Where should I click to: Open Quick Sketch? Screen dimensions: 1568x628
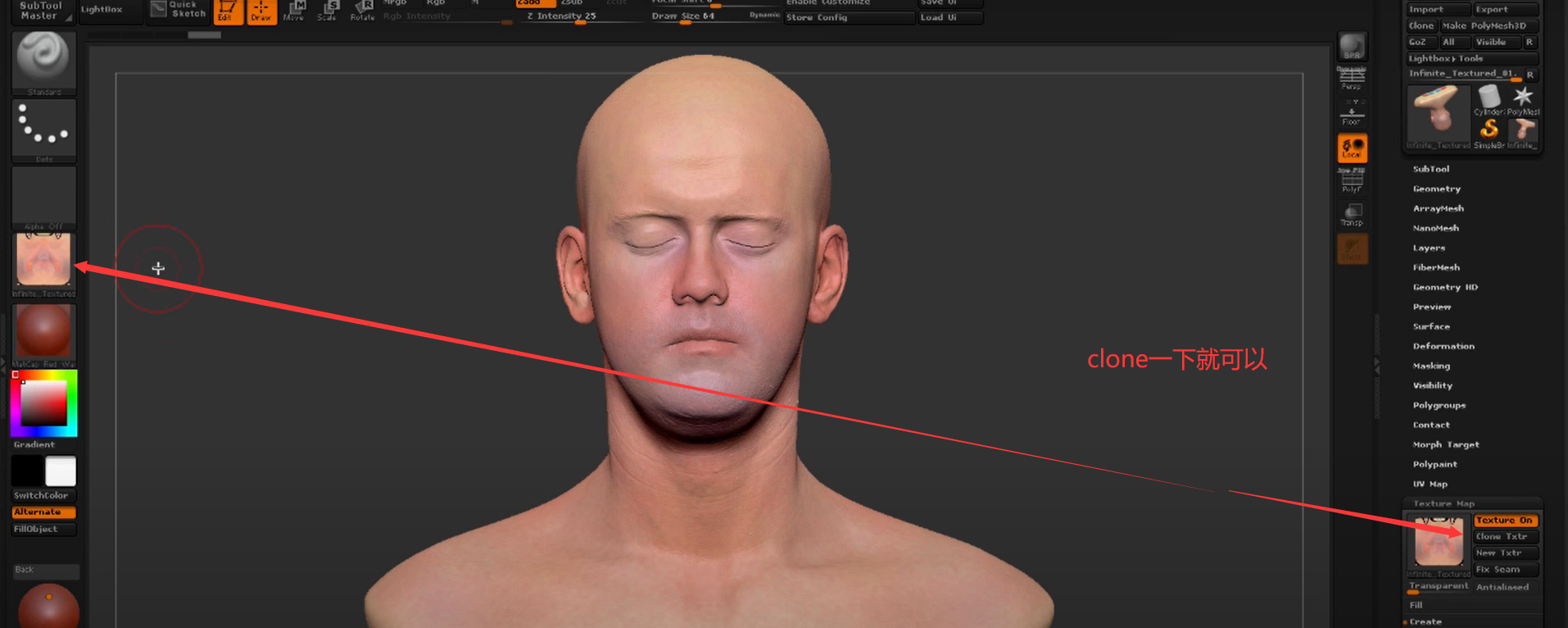pyautogui.click(x=179, y=11)
